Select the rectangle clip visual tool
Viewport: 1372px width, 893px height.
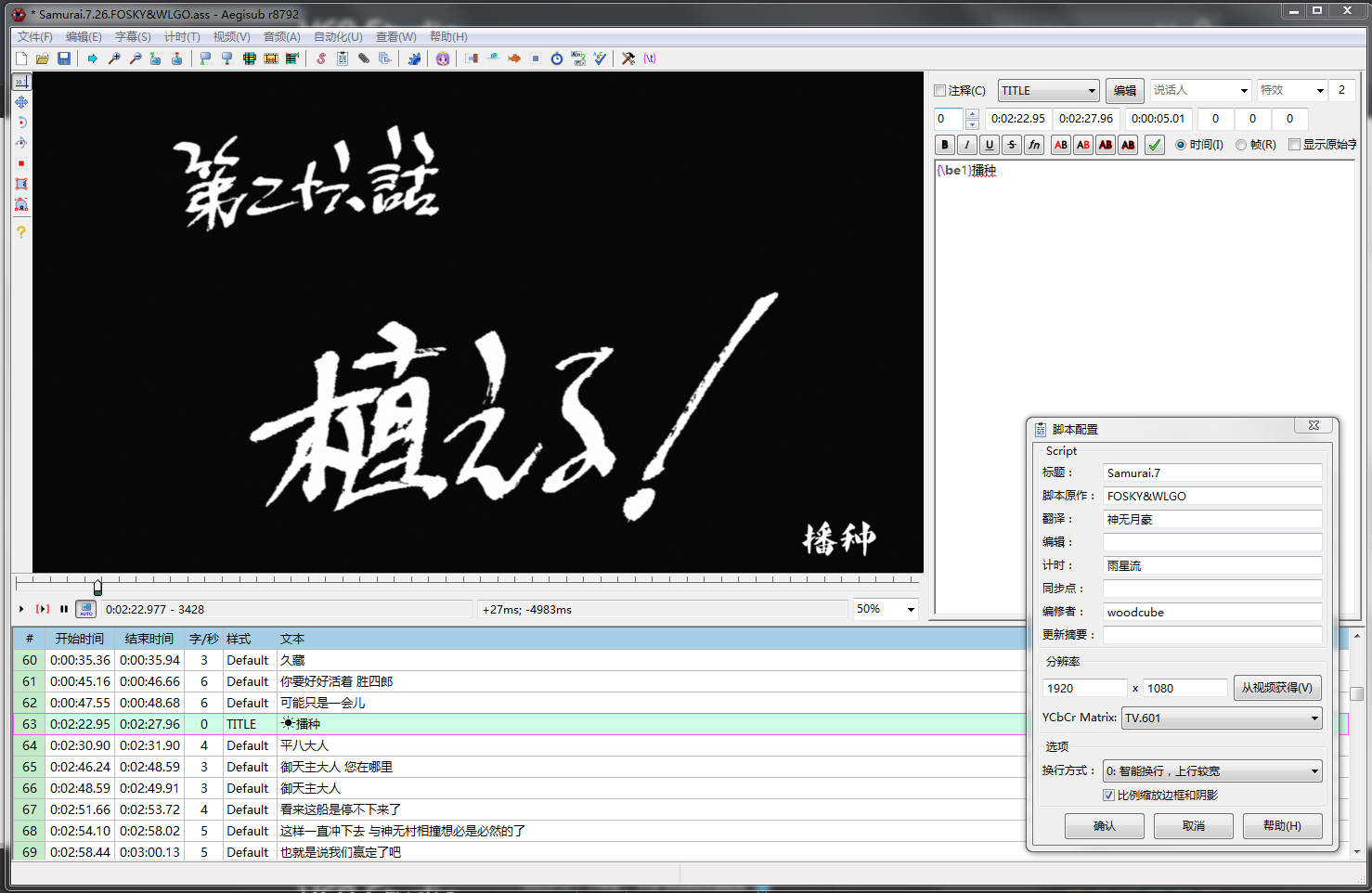pos(21,184)
